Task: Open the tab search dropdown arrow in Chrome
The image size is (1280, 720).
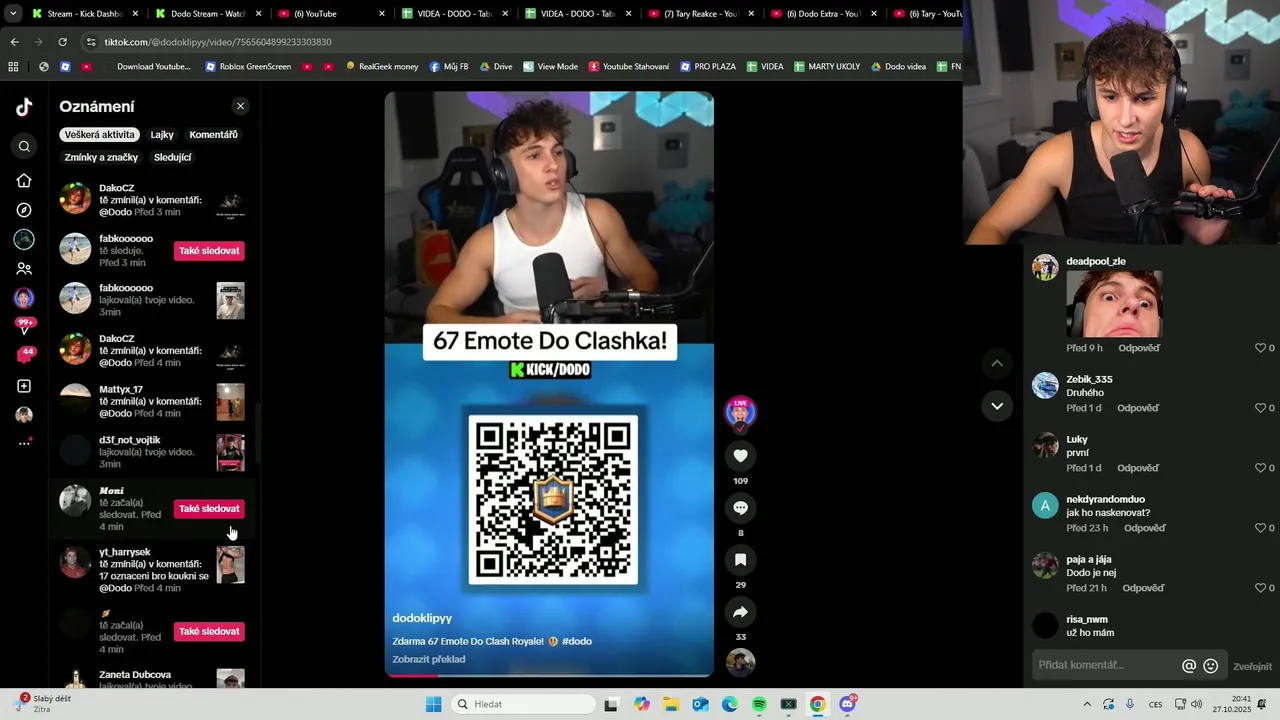Action: (14, 14)
